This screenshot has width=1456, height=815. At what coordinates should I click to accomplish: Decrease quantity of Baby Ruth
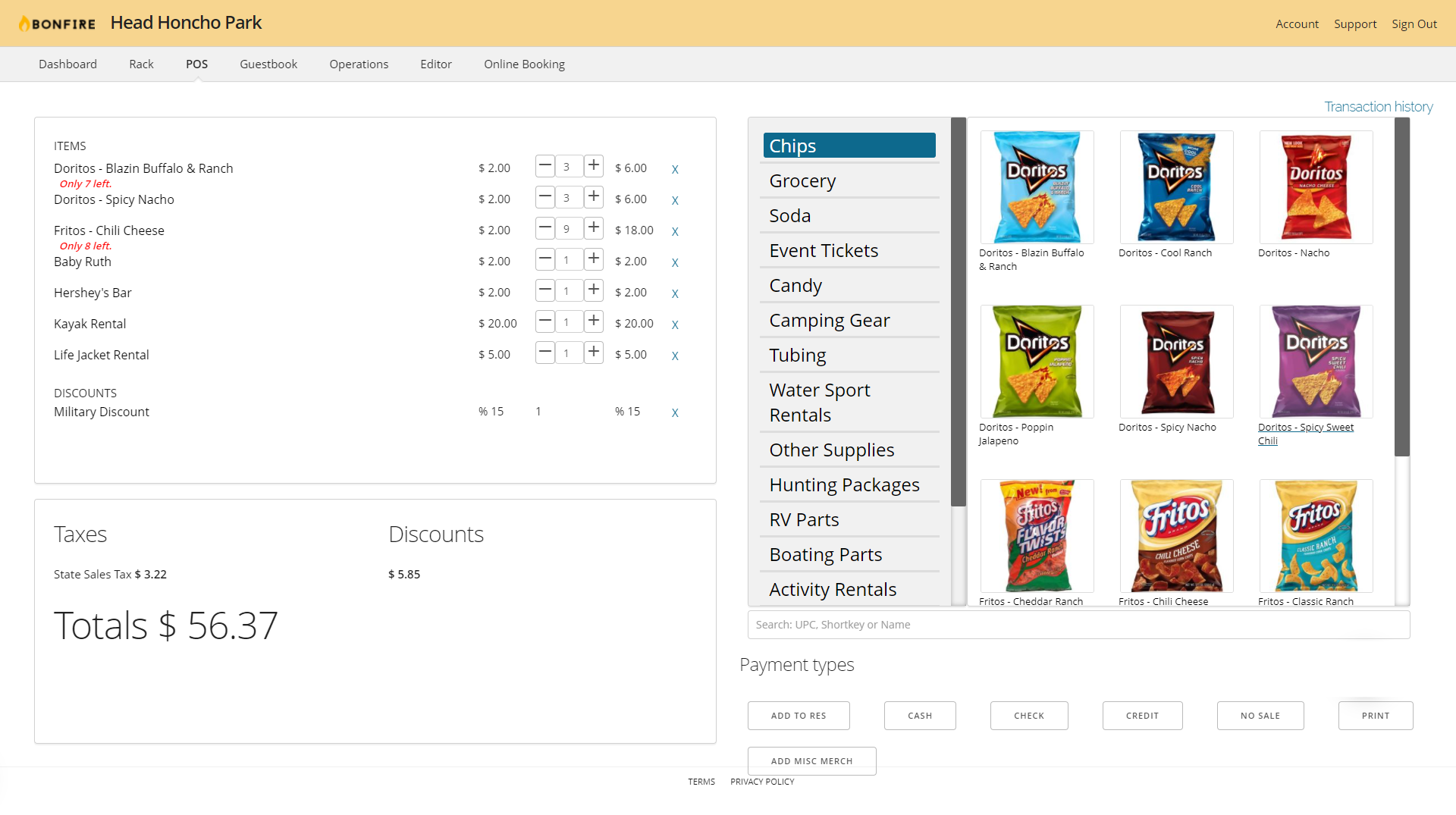[x=544, y=259]
